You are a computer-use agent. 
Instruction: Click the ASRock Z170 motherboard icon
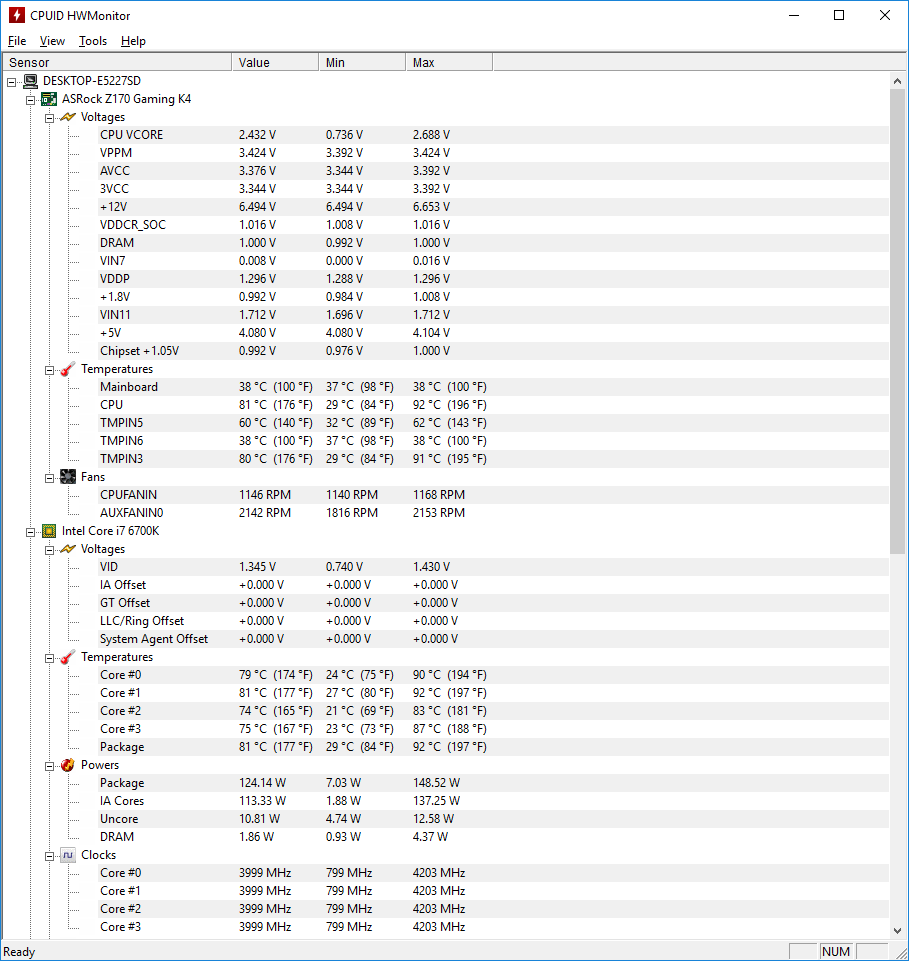click(49, 99)
